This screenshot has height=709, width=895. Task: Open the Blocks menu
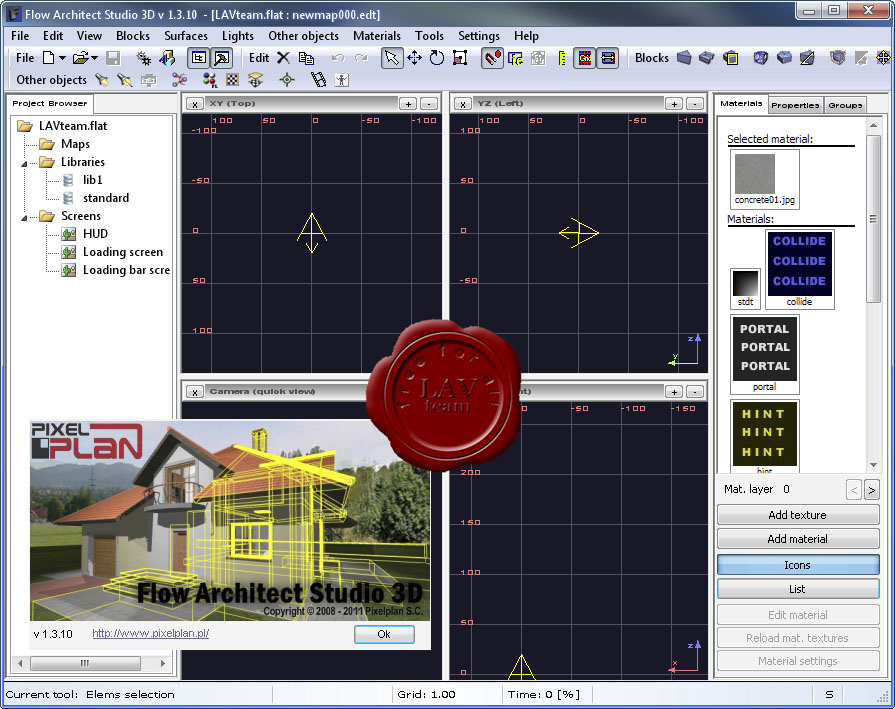pyautogui.click(x=132, y=36)
